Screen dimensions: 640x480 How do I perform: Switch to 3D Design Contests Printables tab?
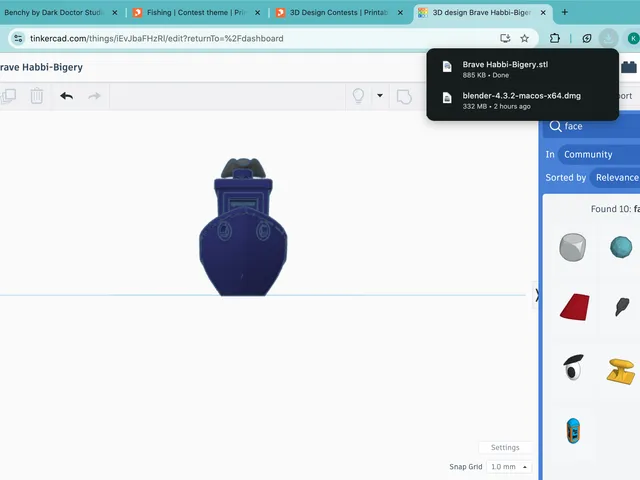[339, 13]
